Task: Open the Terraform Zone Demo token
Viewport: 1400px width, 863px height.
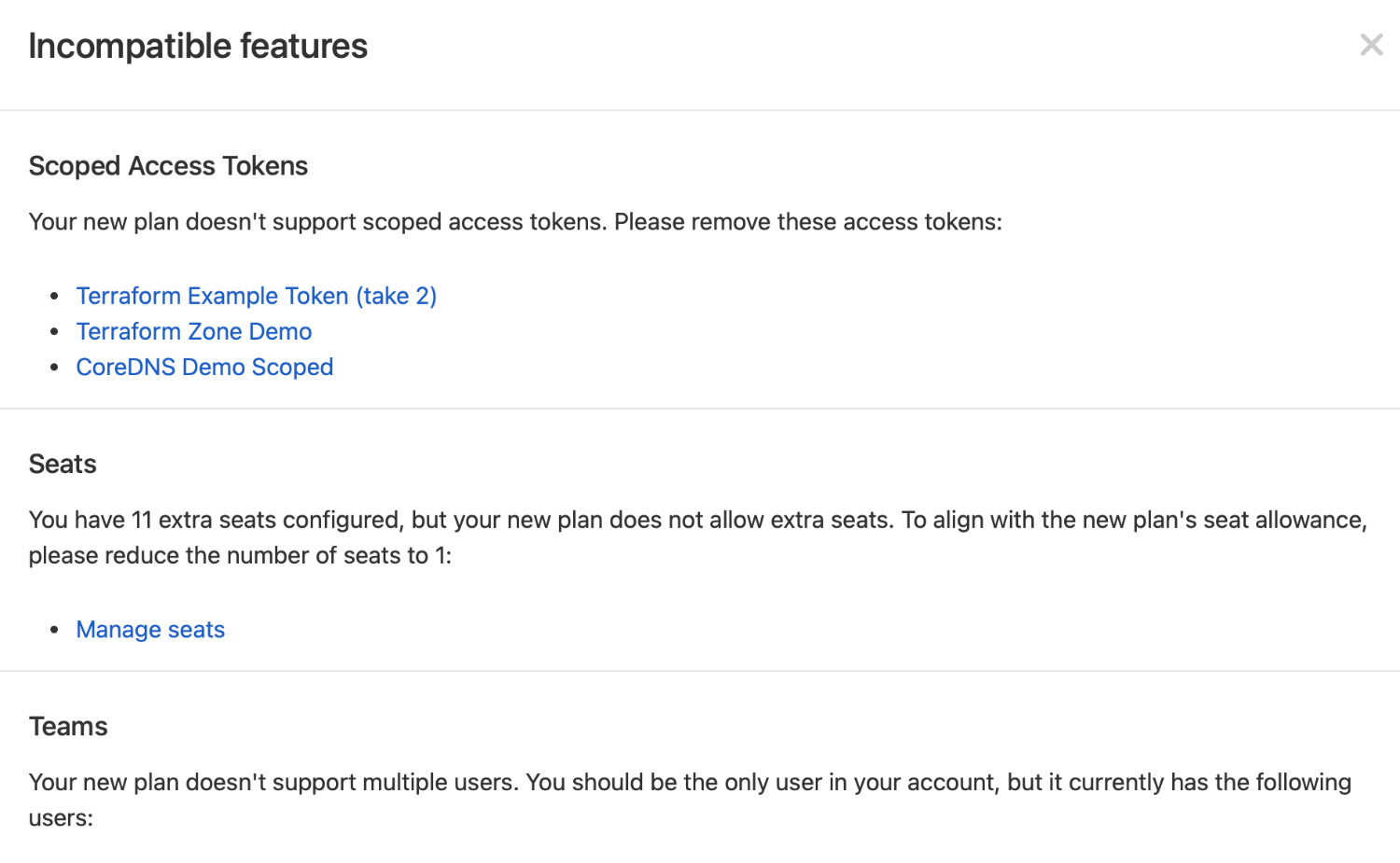Action: 193,331
